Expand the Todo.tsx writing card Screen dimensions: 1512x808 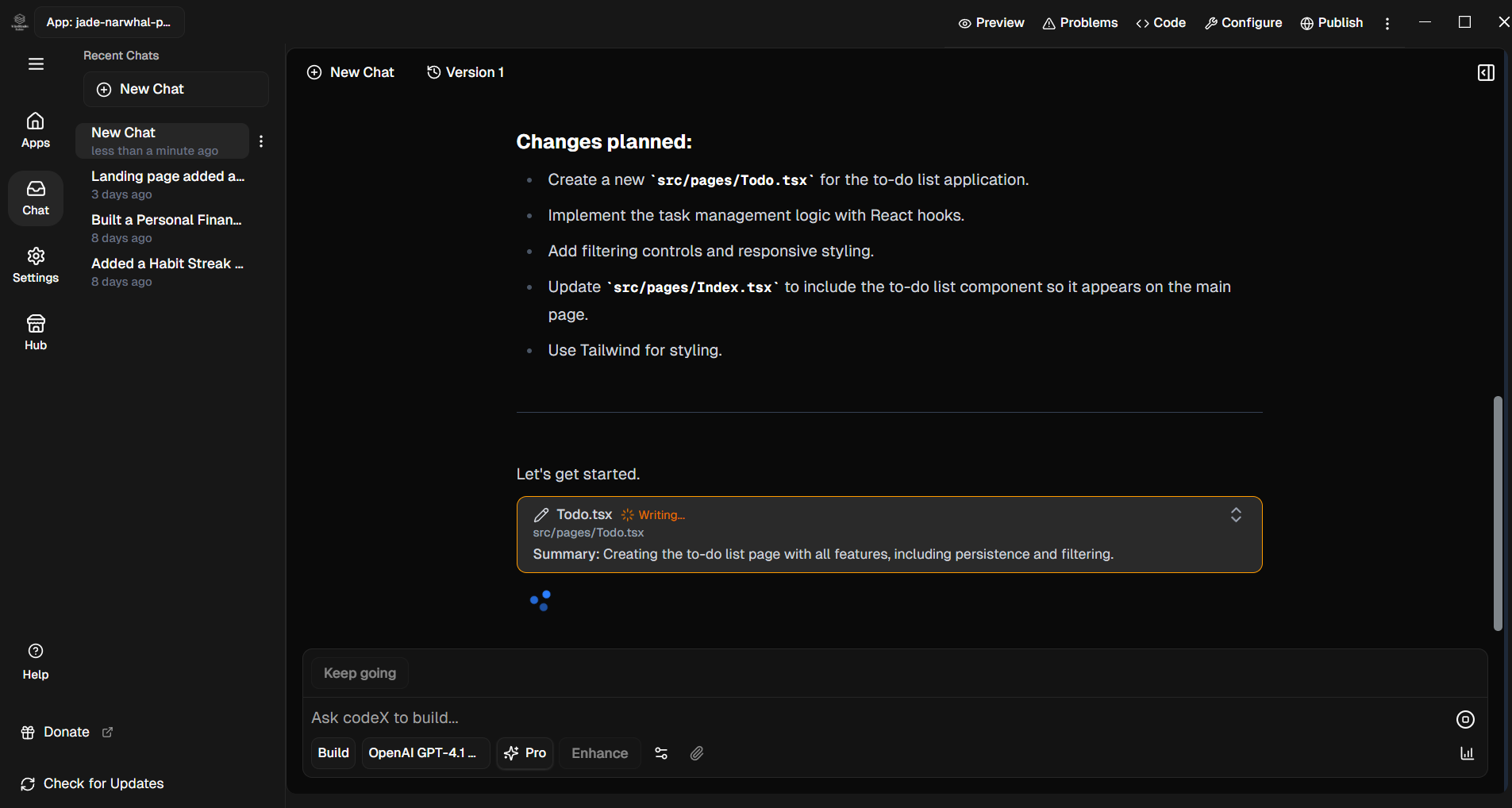pos(1236,515)
